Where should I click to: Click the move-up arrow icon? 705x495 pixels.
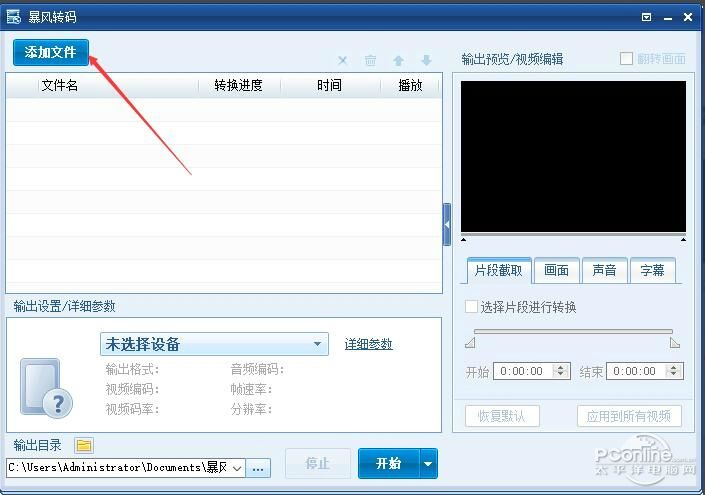tap(398, 60)
